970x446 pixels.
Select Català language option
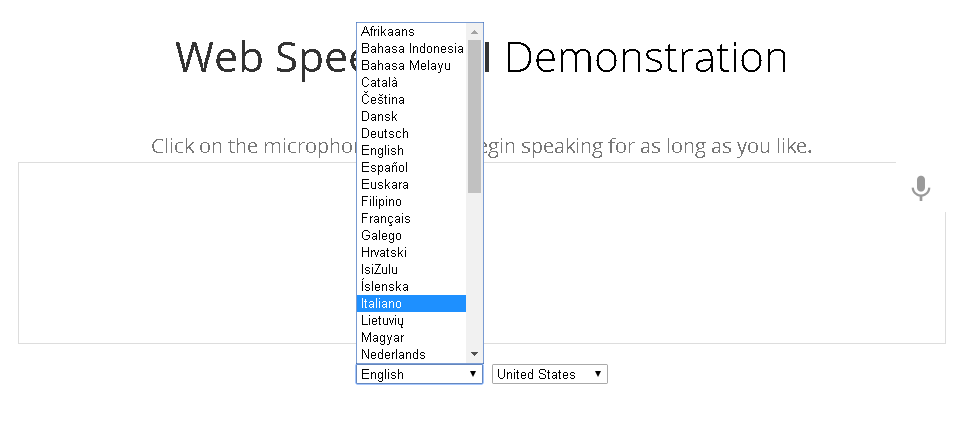411,82
